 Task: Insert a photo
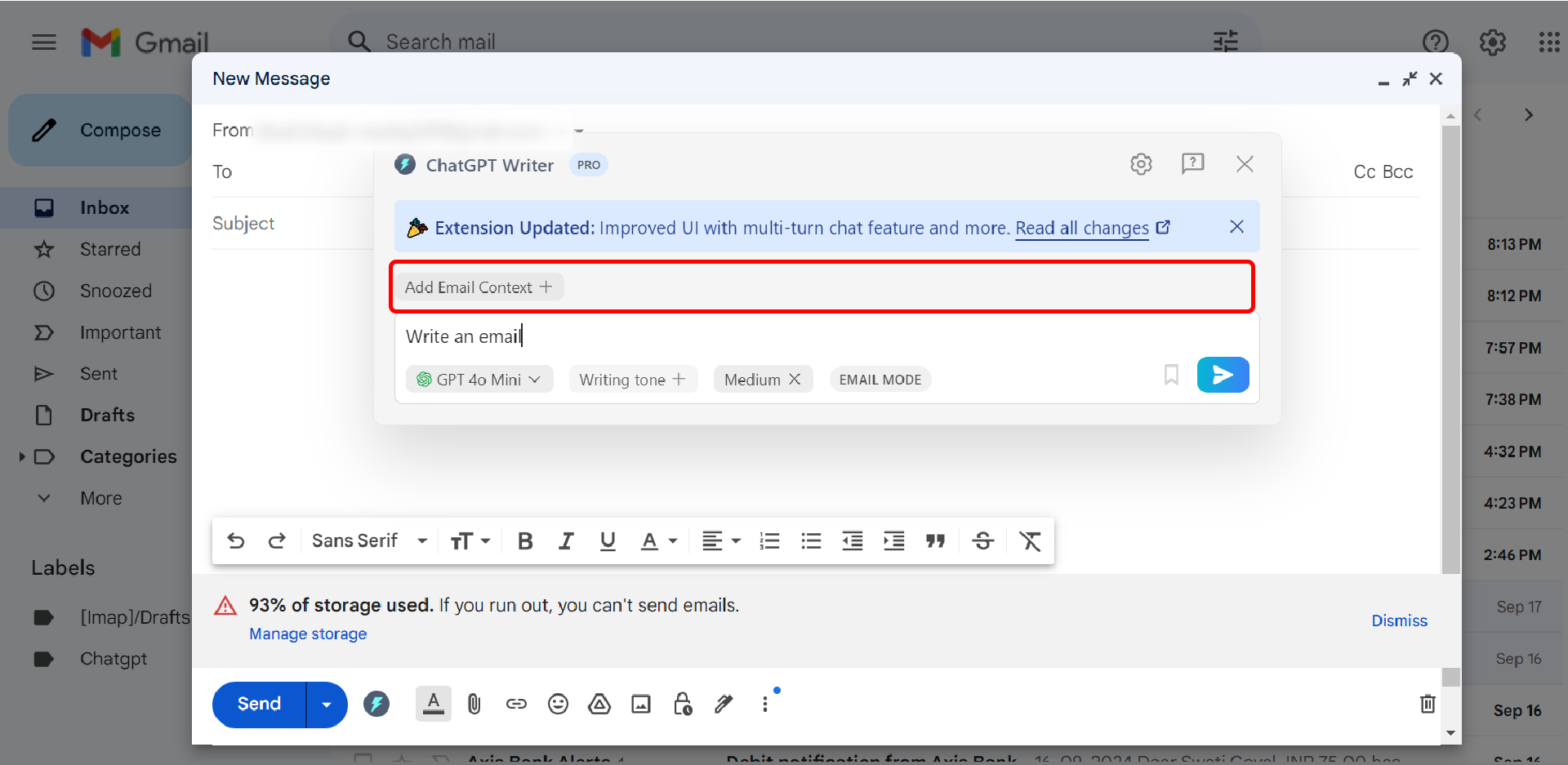click(x=641, y=704)
